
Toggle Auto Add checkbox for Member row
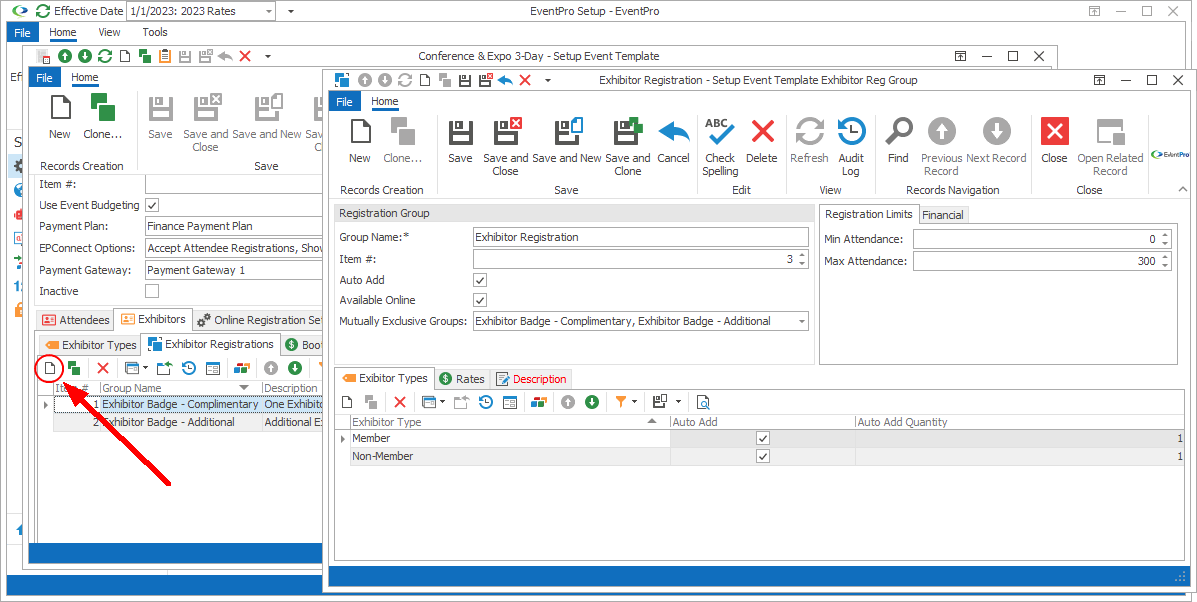762,438
